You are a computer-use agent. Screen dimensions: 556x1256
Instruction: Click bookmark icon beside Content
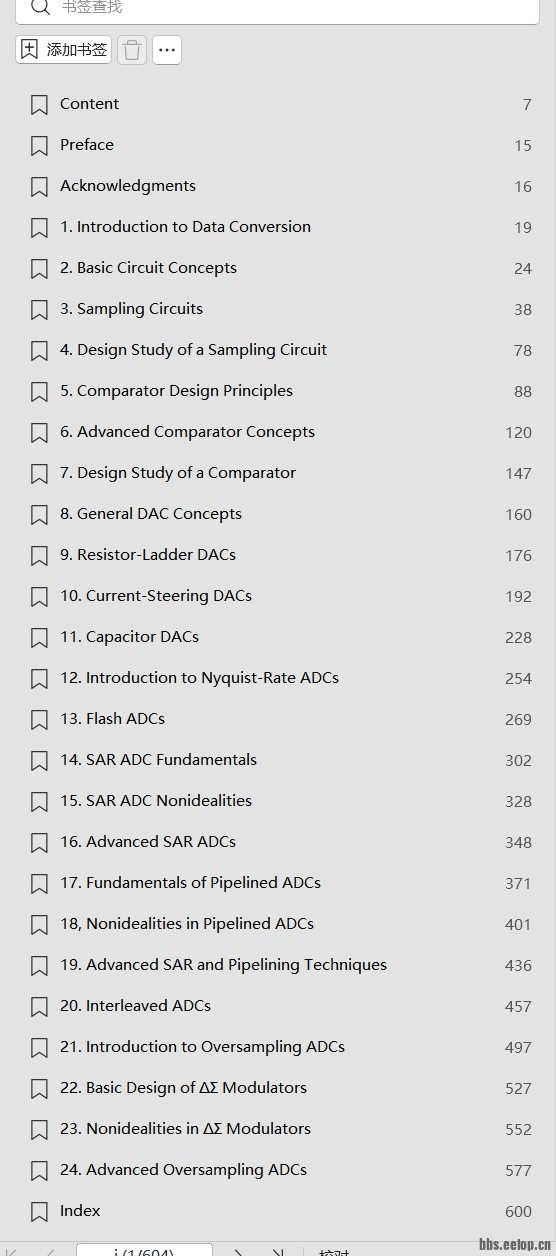point(39,105)
